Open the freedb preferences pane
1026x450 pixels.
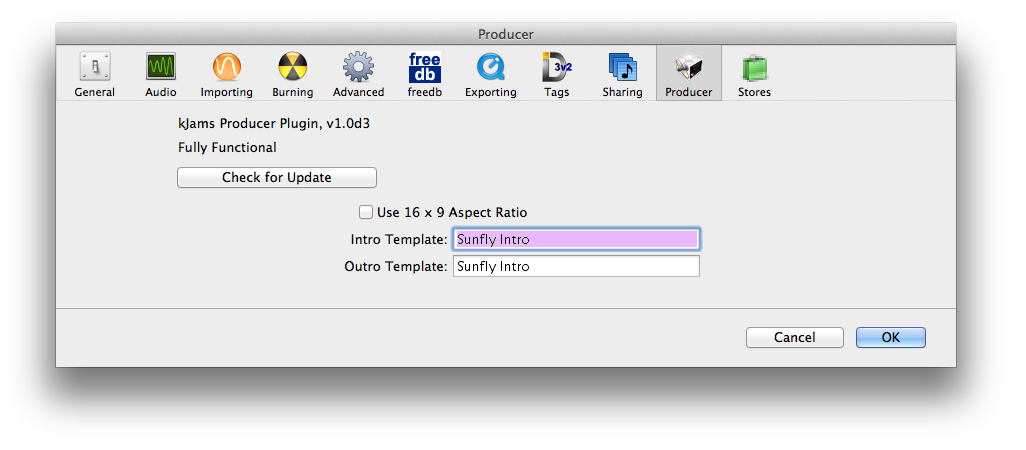tap(425, 75)
